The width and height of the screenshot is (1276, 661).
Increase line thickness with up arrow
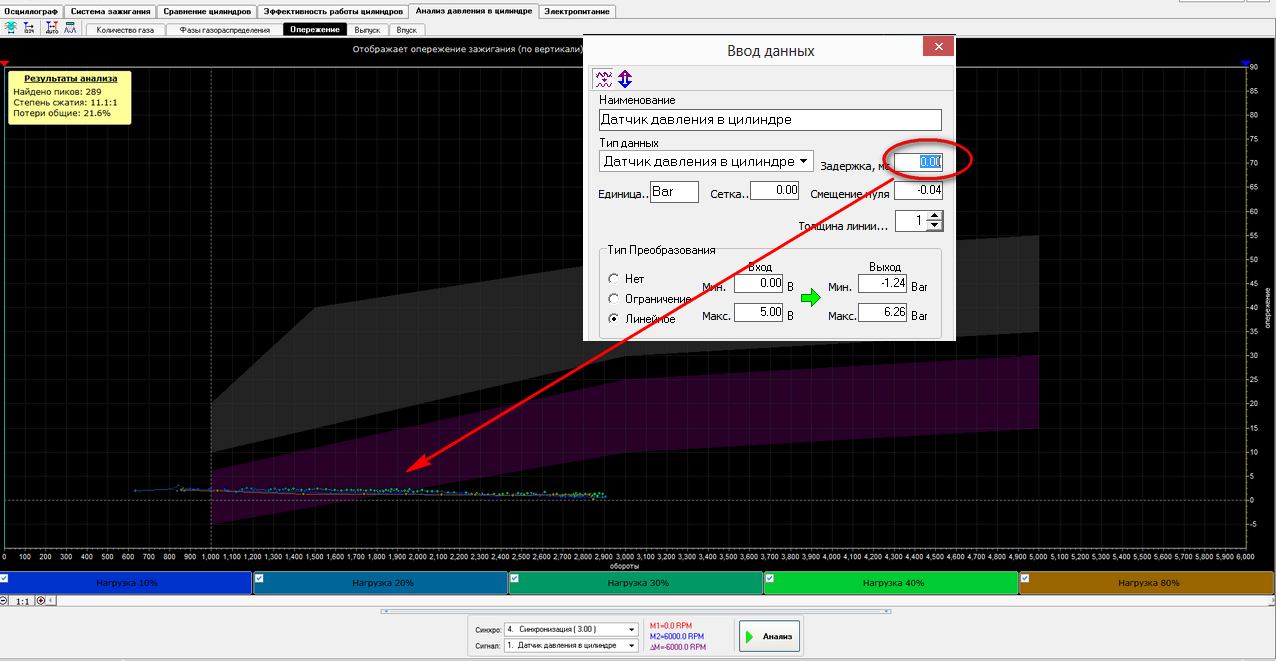934,216
